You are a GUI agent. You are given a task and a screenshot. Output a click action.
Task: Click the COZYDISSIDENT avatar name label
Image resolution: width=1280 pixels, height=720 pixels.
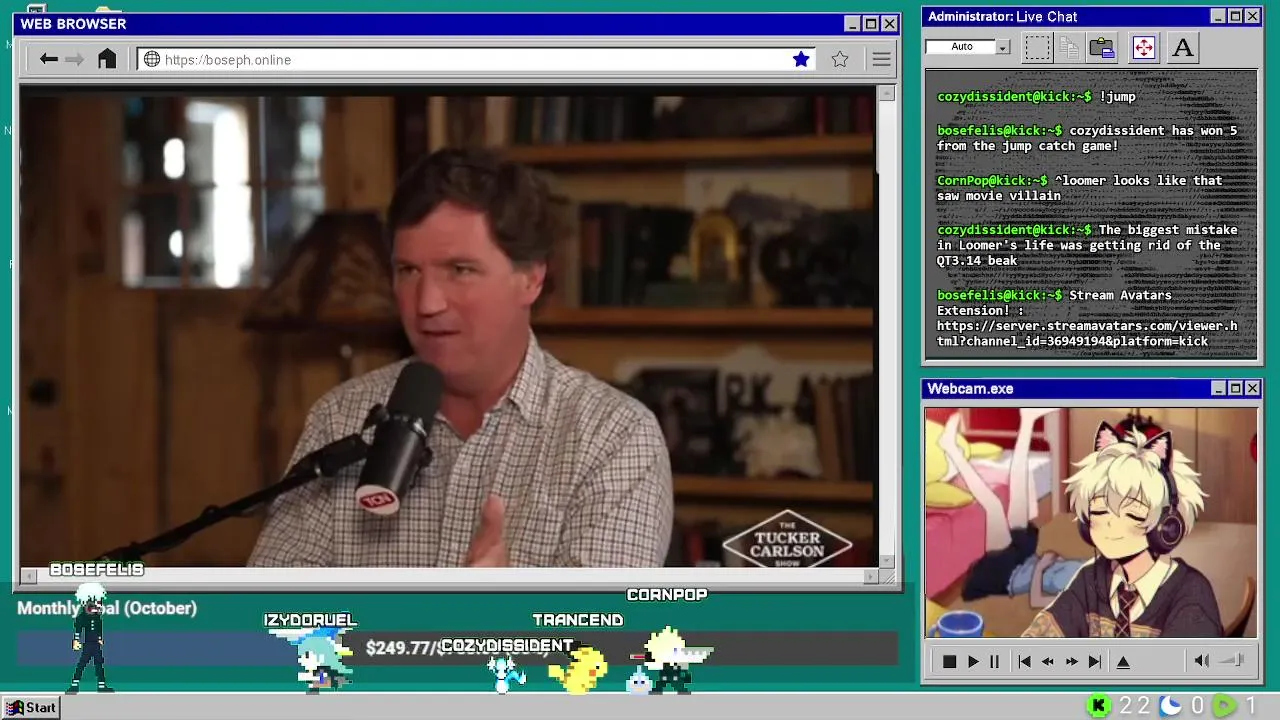507,645
